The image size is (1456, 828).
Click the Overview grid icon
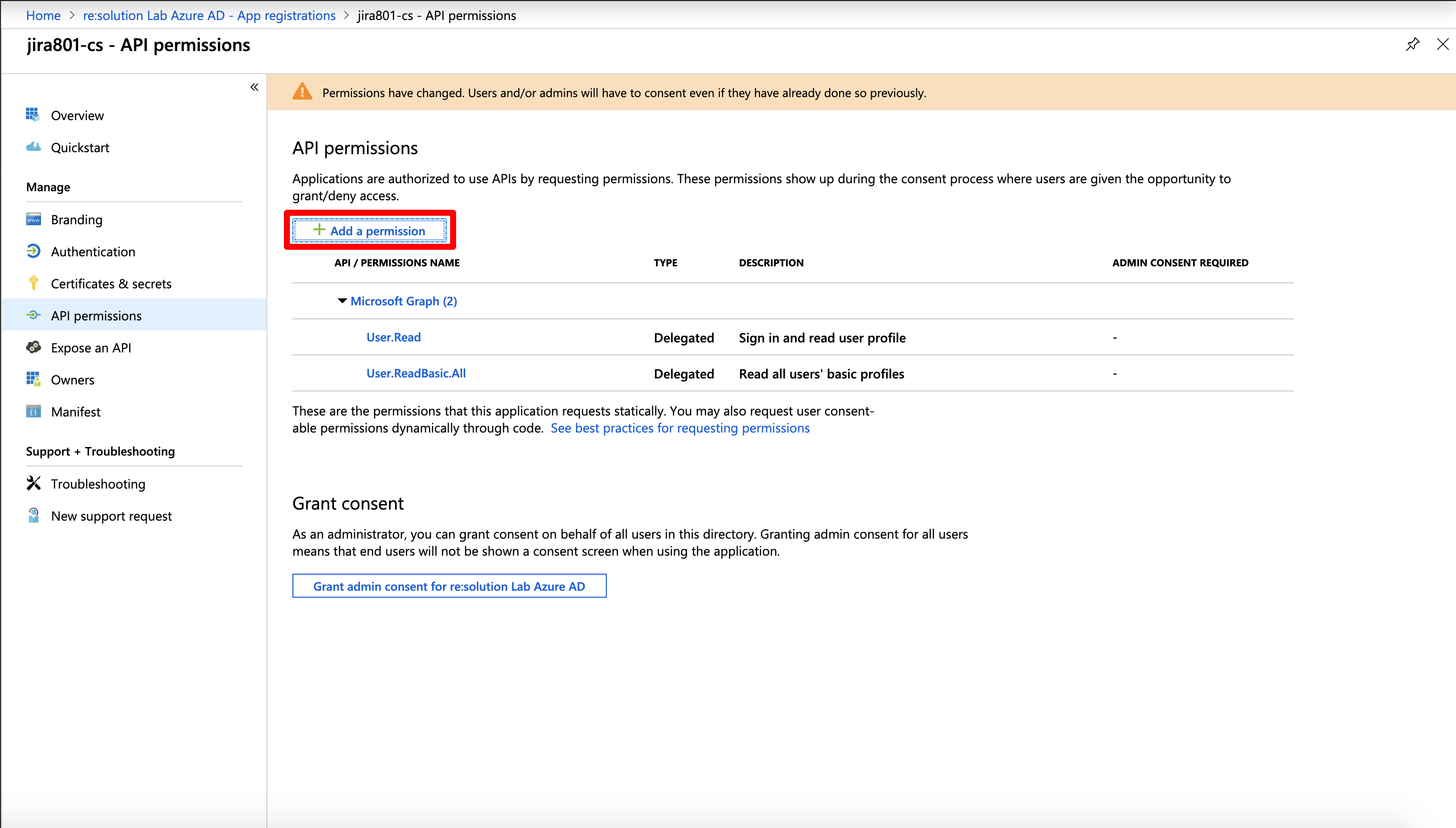[x=33, y=114]
